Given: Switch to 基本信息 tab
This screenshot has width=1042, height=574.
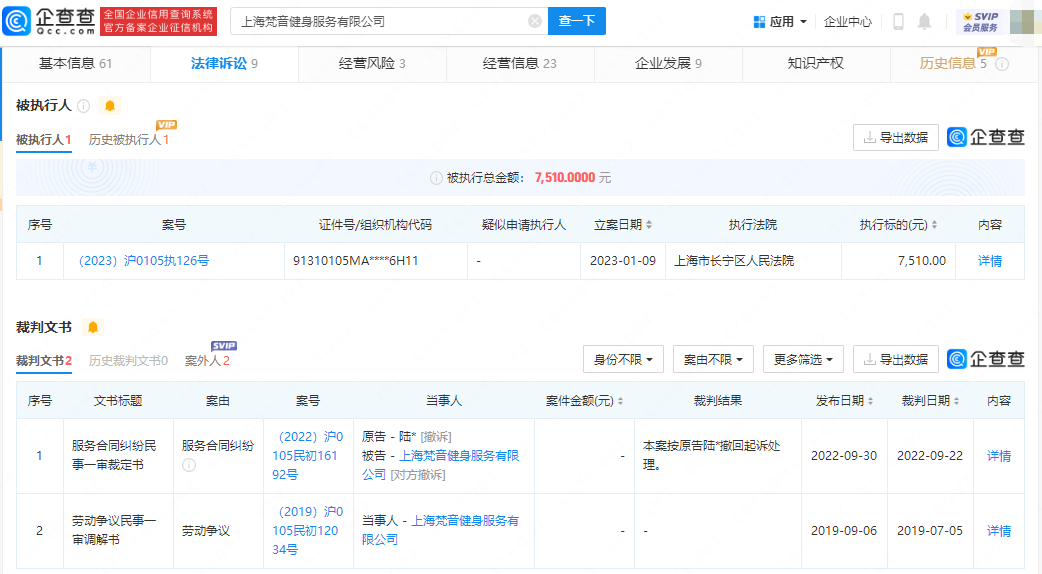Looking at the screenshot, I should (x=75, y=63).
